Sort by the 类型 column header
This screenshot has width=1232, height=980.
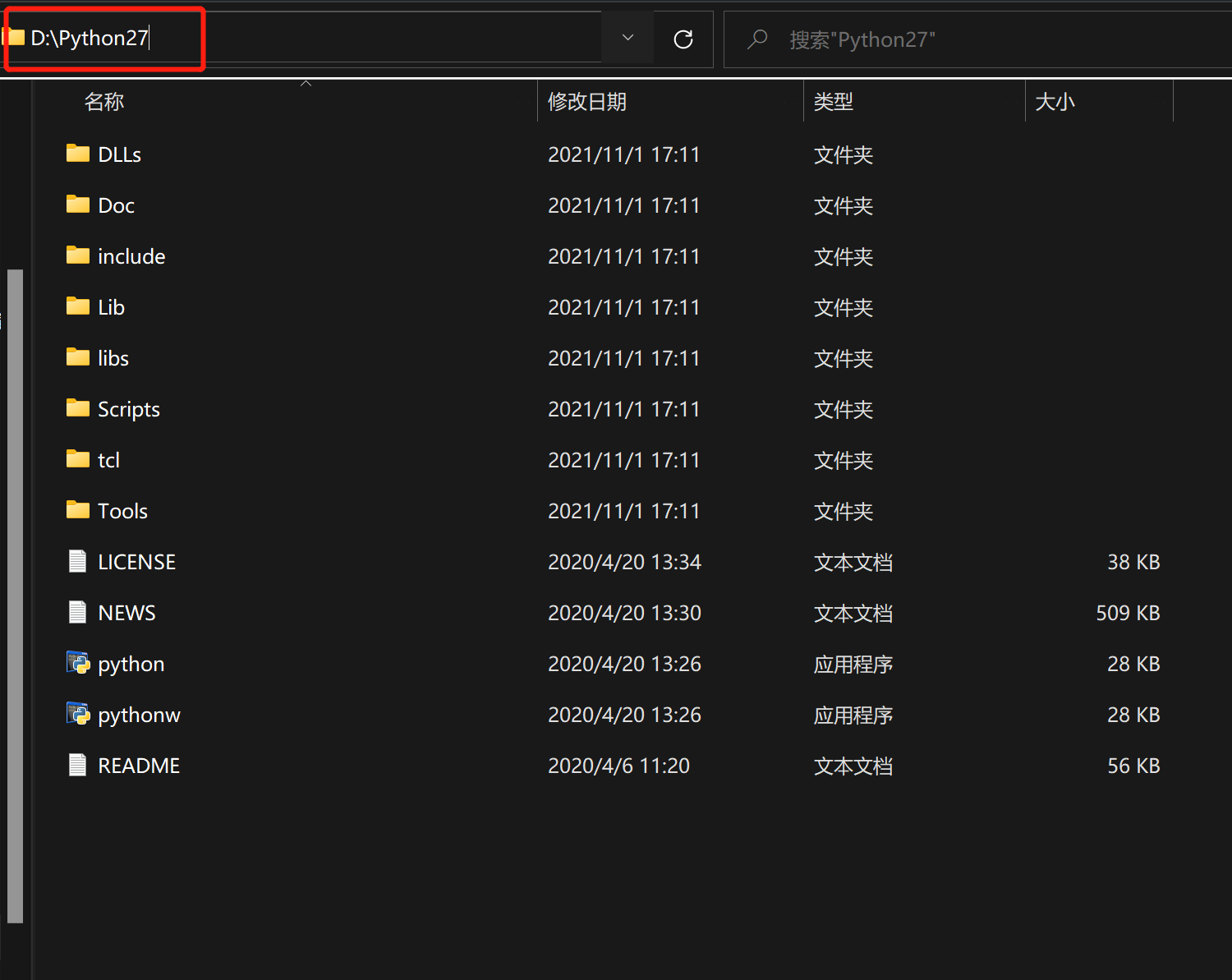coord(834,102)
